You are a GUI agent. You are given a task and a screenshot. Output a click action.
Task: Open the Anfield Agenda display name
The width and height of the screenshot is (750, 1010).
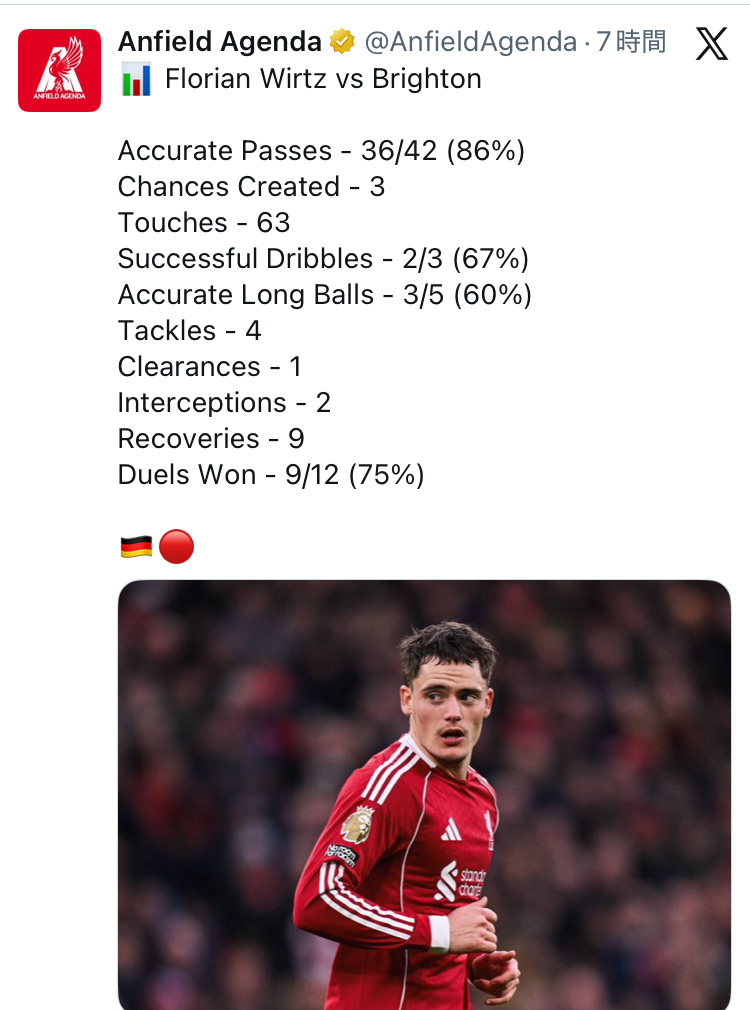[220, 42]
